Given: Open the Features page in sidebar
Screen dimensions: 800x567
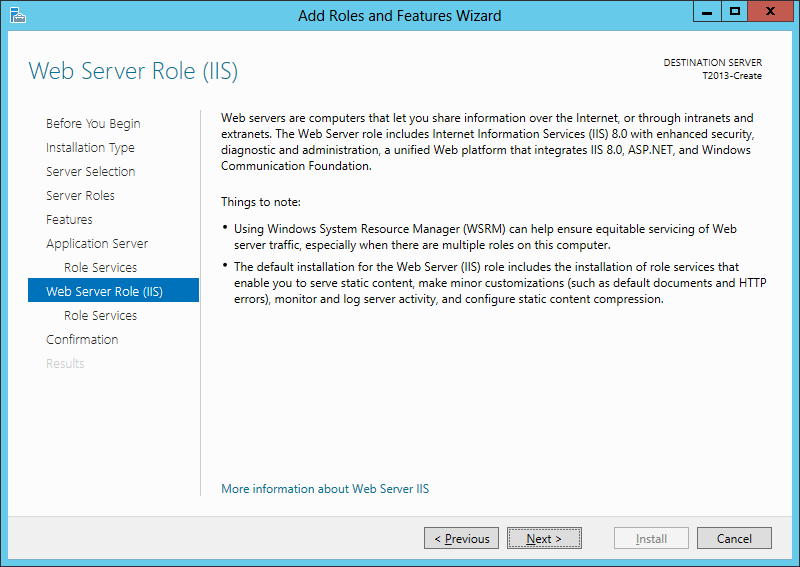Looking at the screenshot, I should (69, 220).
